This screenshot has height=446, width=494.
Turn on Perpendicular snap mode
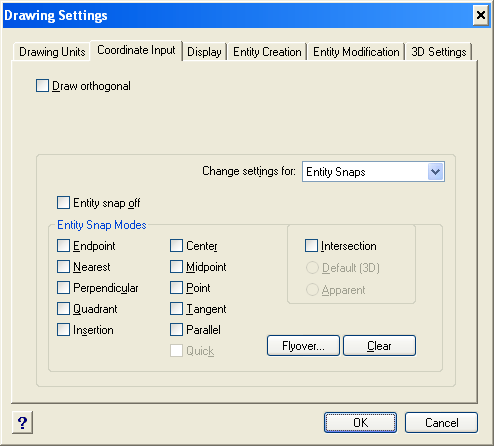click(63, 288)
